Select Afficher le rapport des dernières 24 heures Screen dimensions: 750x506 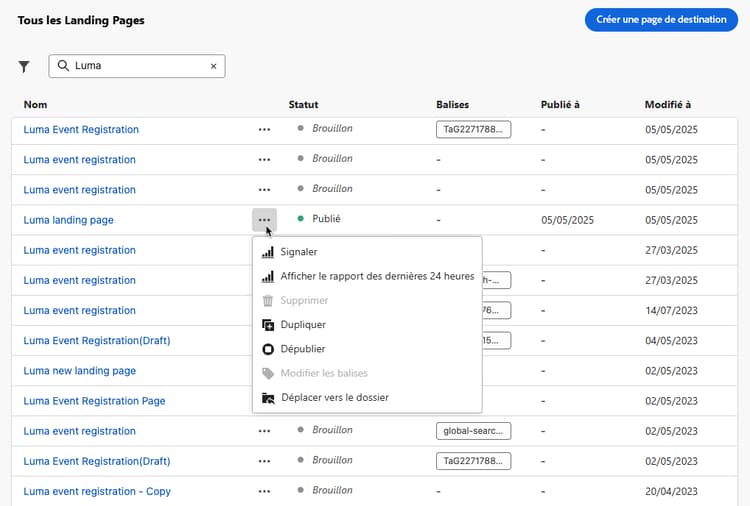click(x=377, y=276)
